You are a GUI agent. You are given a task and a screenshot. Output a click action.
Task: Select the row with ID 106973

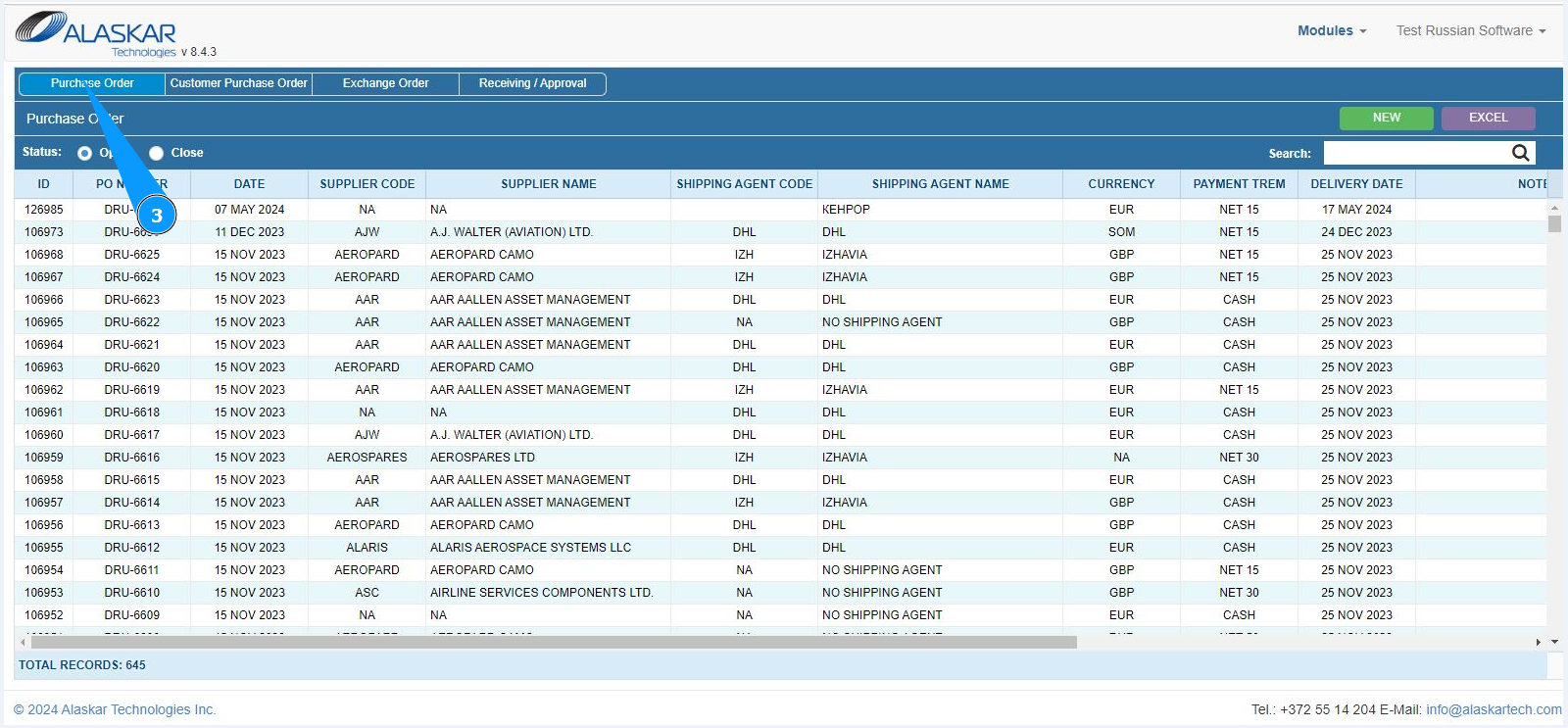(x=780, y=232)
